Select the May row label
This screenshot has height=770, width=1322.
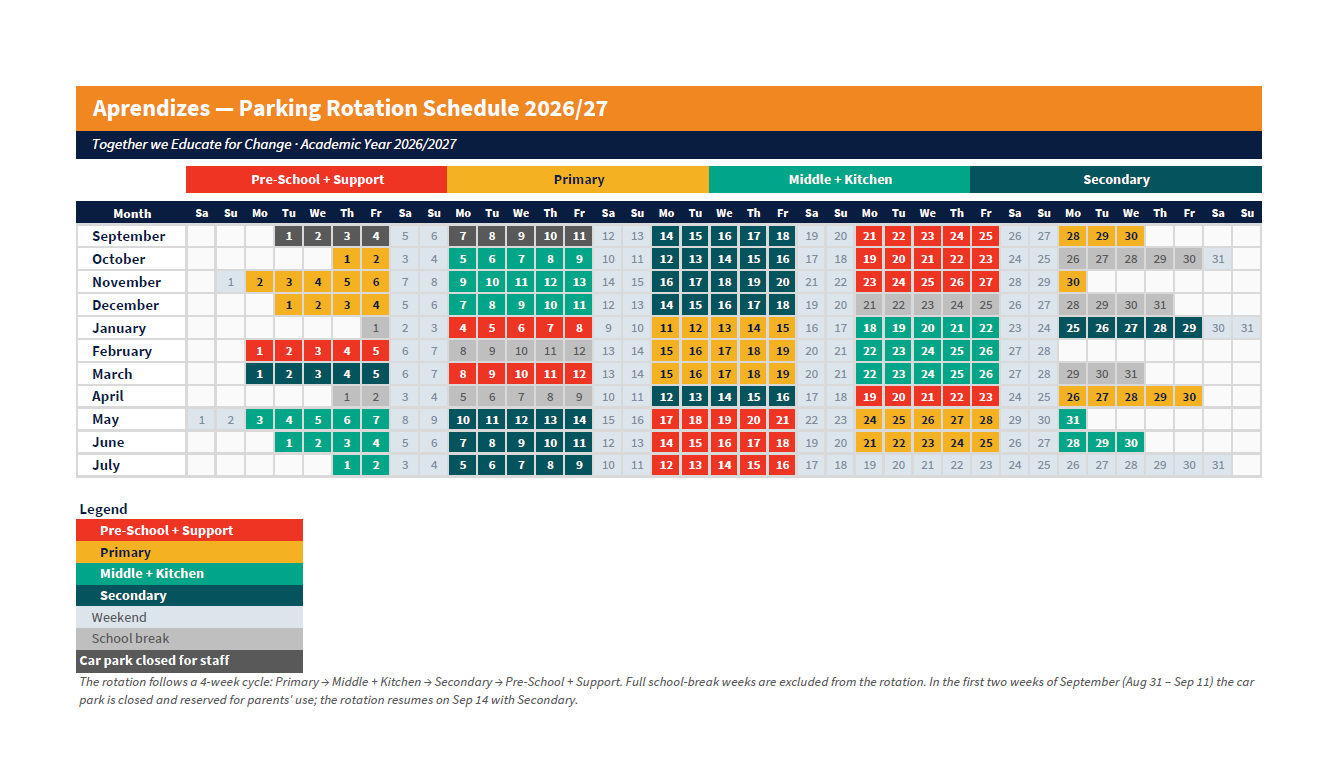132,420
